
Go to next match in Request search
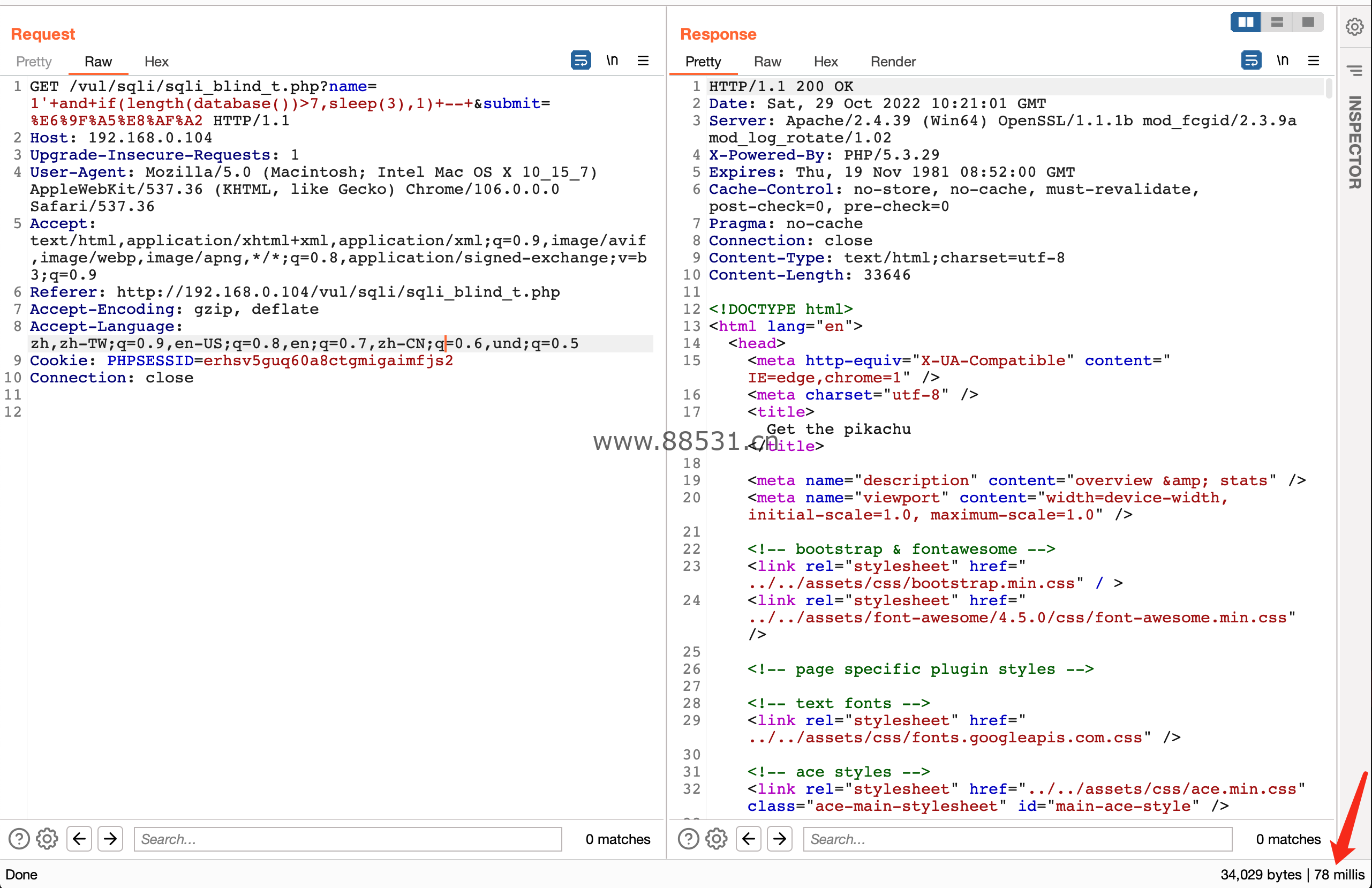click(110, 838)
